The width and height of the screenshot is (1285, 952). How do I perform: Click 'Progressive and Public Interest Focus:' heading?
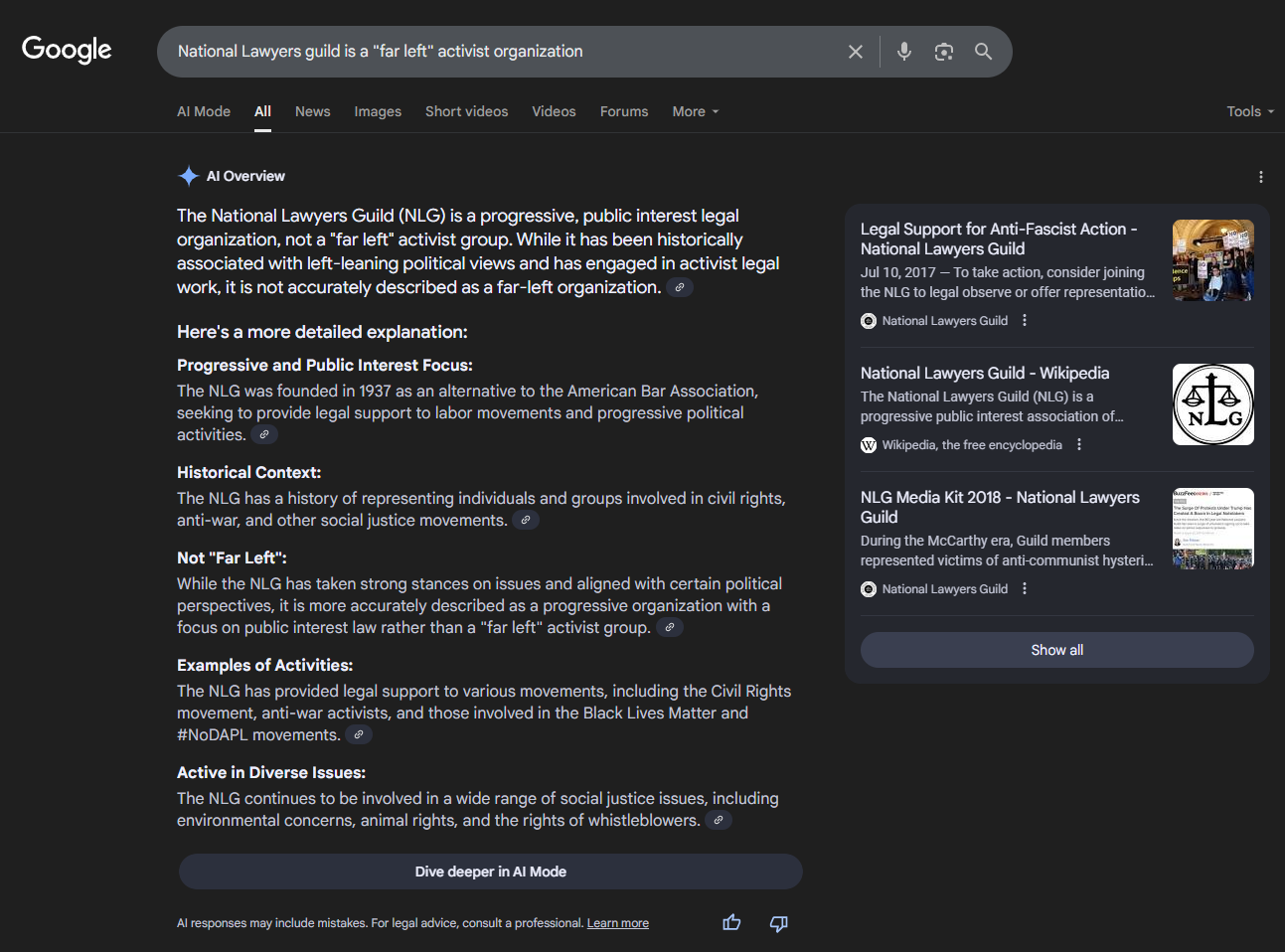point(325,366)
